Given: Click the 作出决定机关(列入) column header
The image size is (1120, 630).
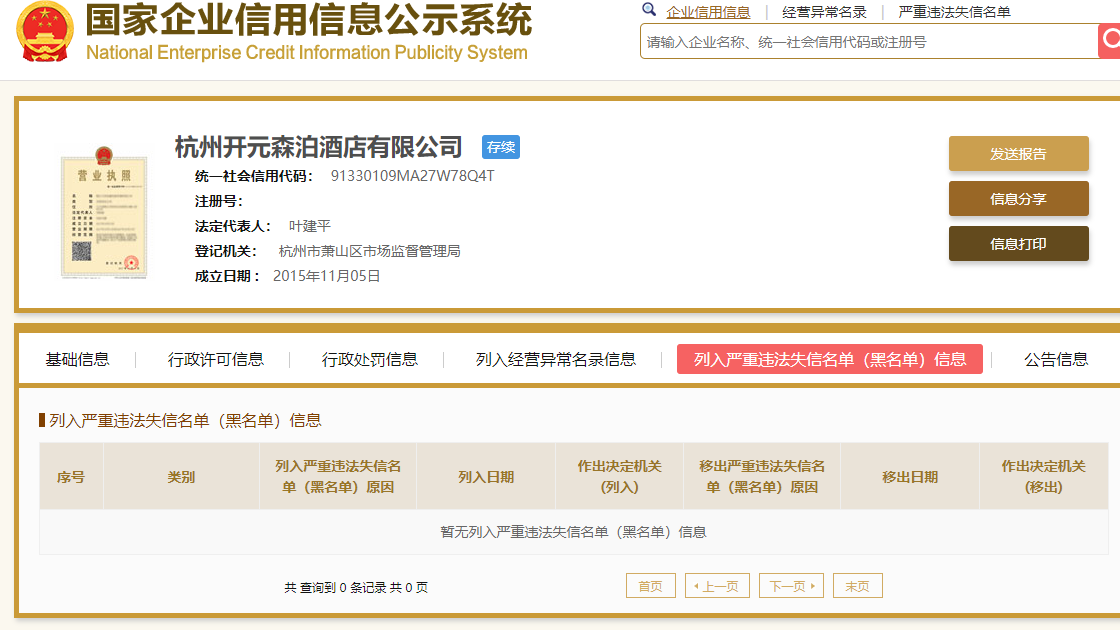Looking at the screenshot, I should click(x=619, y=476).
